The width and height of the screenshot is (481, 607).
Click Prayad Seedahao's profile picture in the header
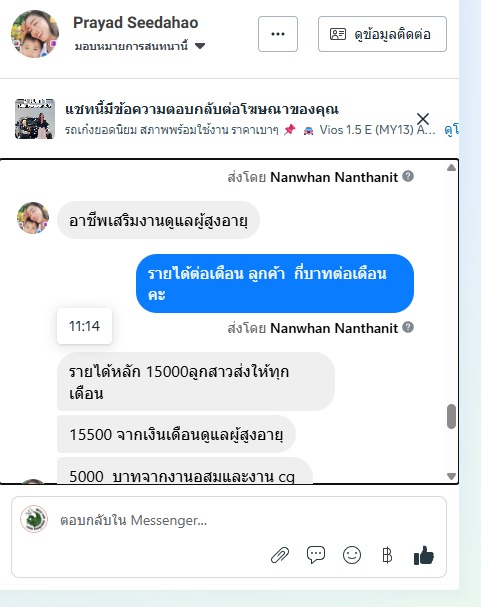pyautogui.click(x=35, y=34)
